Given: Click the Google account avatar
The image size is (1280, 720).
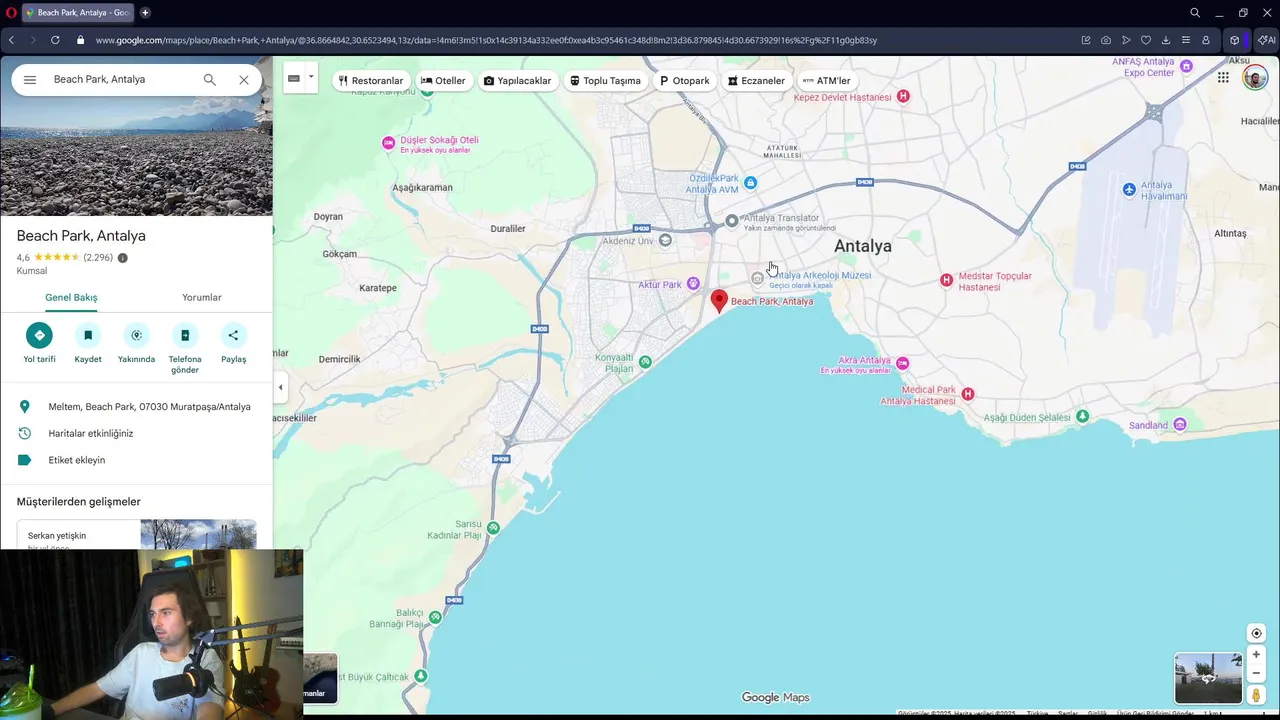Looking at the screenshot, I should 1255,78.
